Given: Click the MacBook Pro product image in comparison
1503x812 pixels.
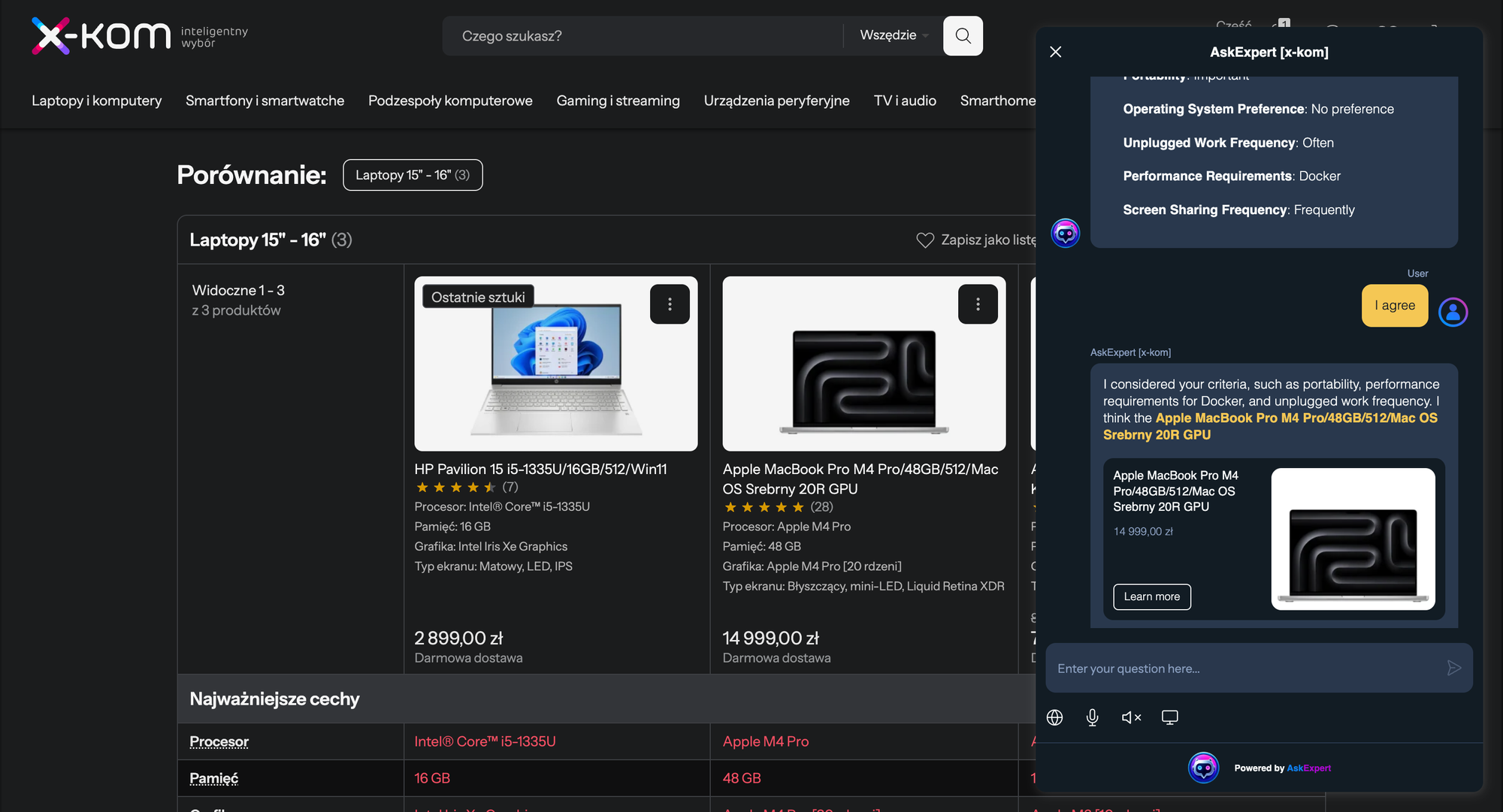Looking at the screenshot, I should pyautogui.click(x=864, y=364).
